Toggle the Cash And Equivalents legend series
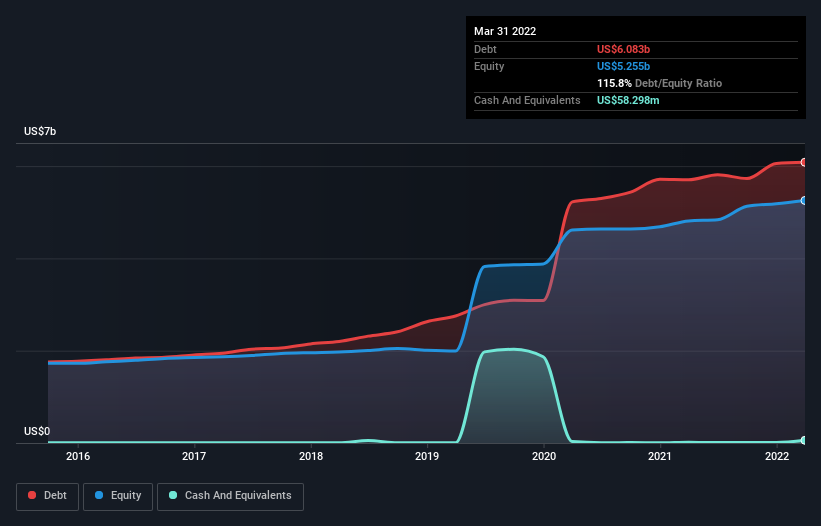Screen dimensions: 821x526 coord(230,496)
